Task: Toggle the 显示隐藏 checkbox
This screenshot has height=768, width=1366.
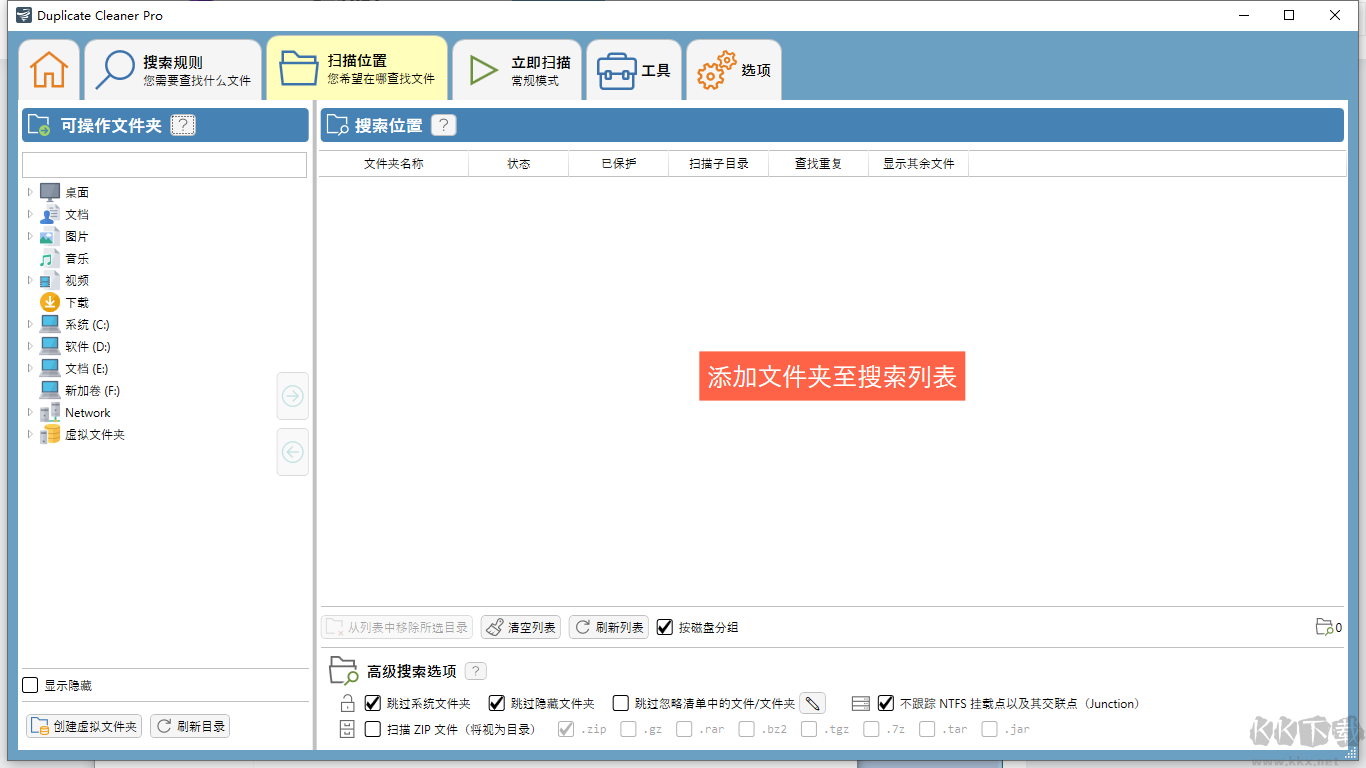Action: pos(30,685)
